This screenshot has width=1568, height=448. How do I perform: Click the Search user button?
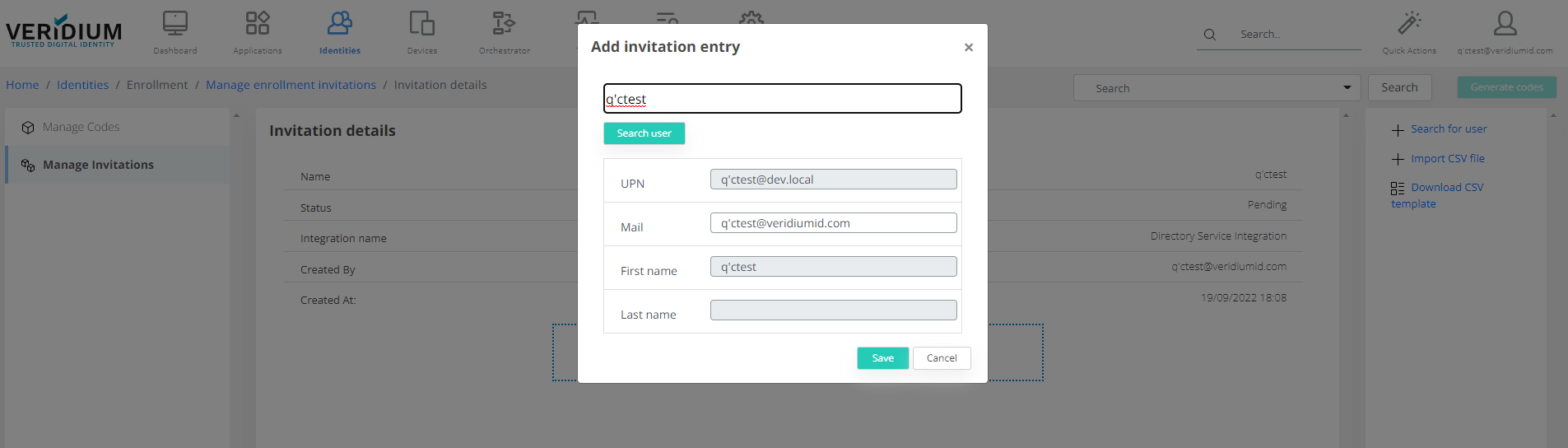644,133
